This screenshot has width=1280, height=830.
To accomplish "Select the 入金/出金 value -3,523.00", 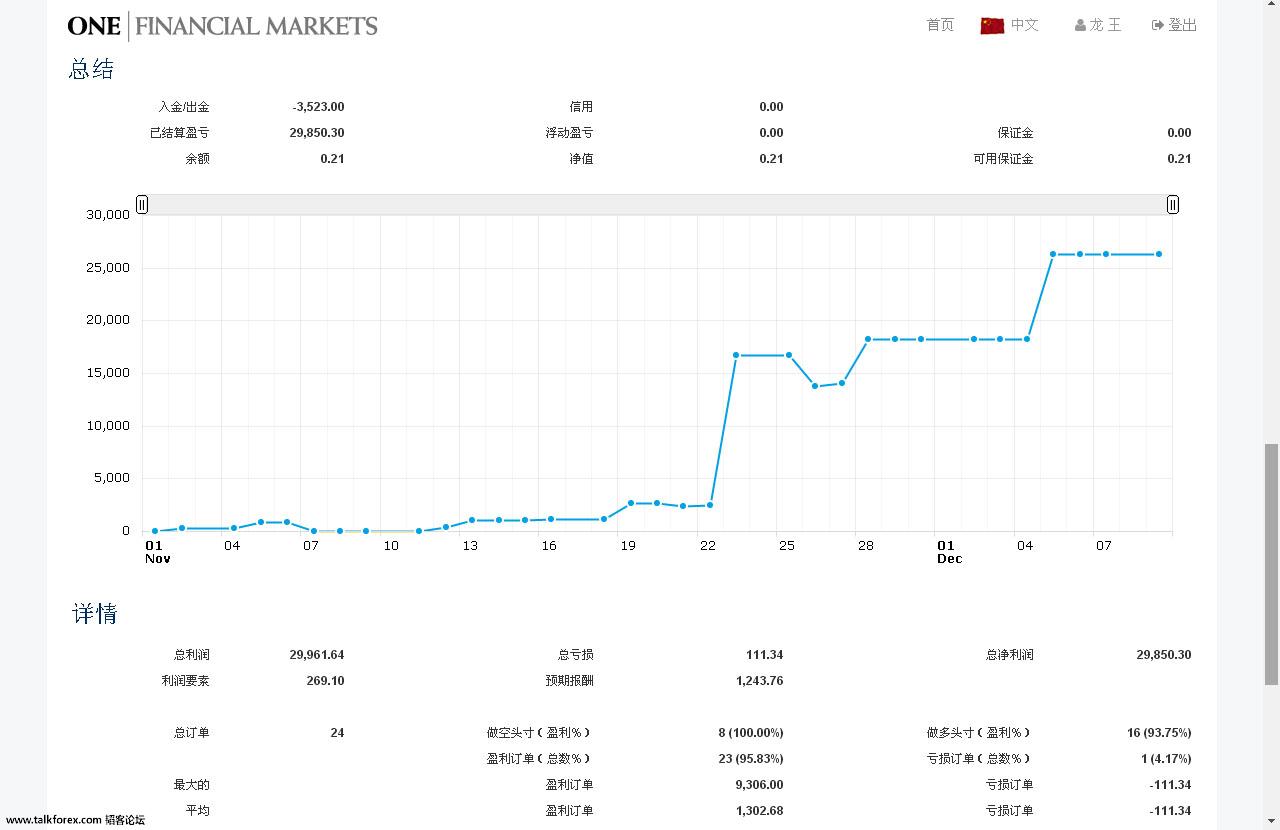I will (x=318, y=106).
